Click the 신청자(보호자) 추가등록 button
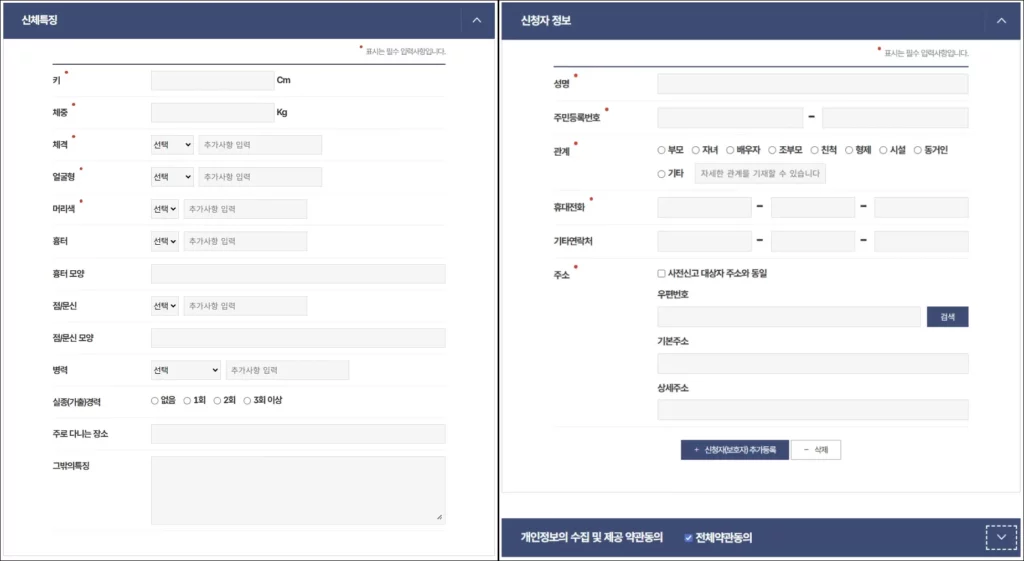1024x561 pixels. coord(735,450)
